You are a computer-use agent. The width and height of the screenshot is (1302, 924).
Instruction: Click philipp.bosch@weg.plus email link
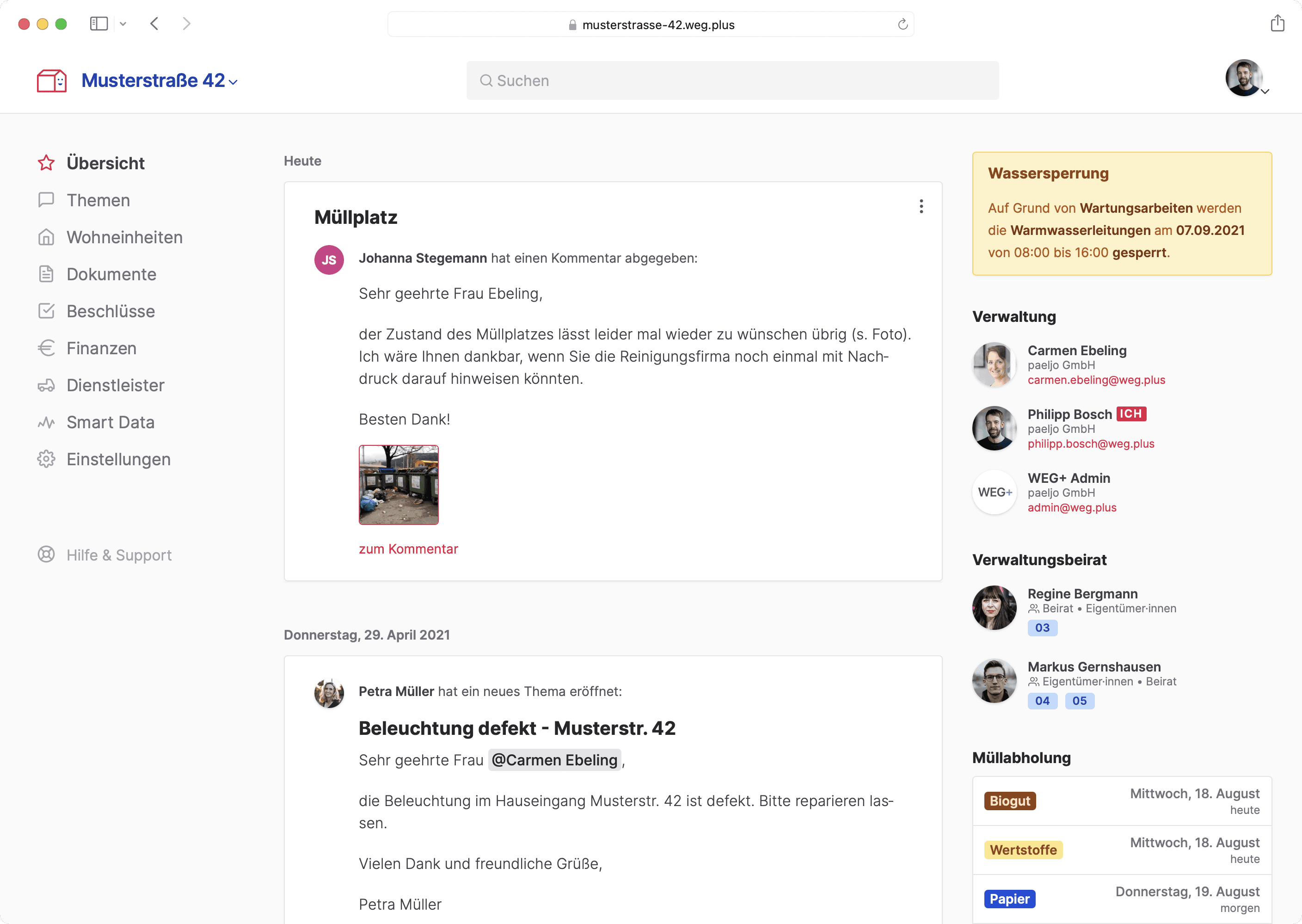click(1091, 444)
